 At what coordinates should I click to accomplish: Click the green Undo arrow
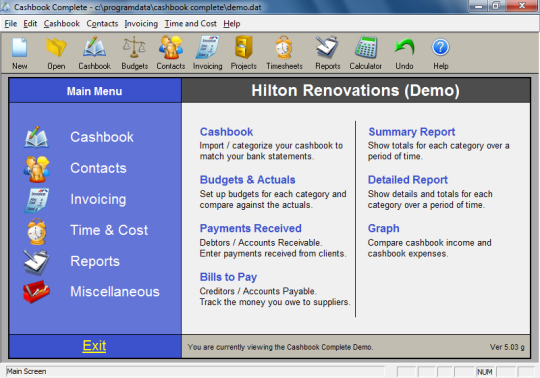click(404, 48)
